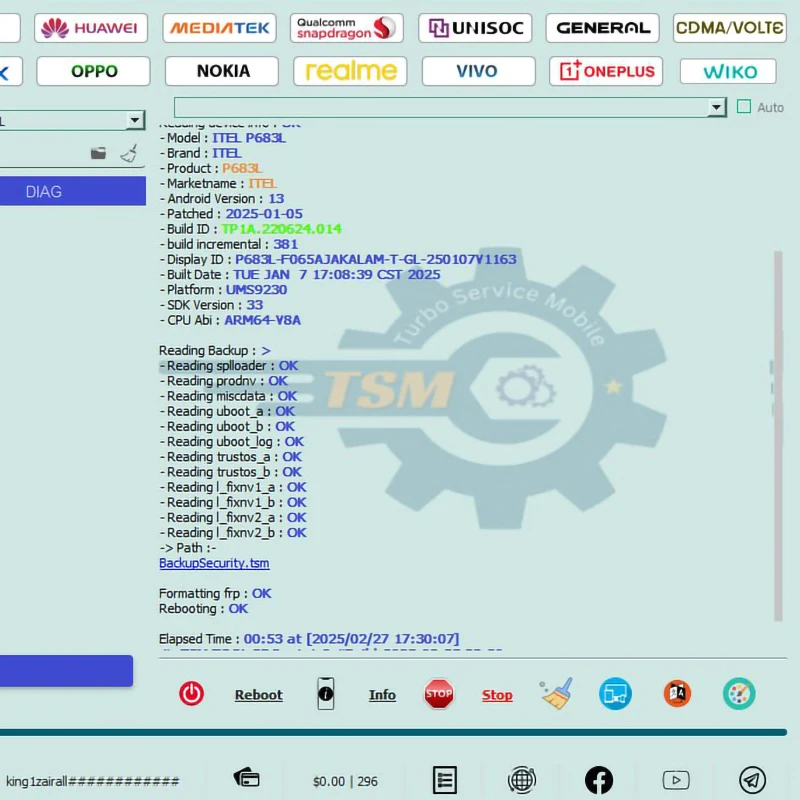Click the Android Version 13 line
This screenshot has width=800, height=800.
(x=222, y=198)
